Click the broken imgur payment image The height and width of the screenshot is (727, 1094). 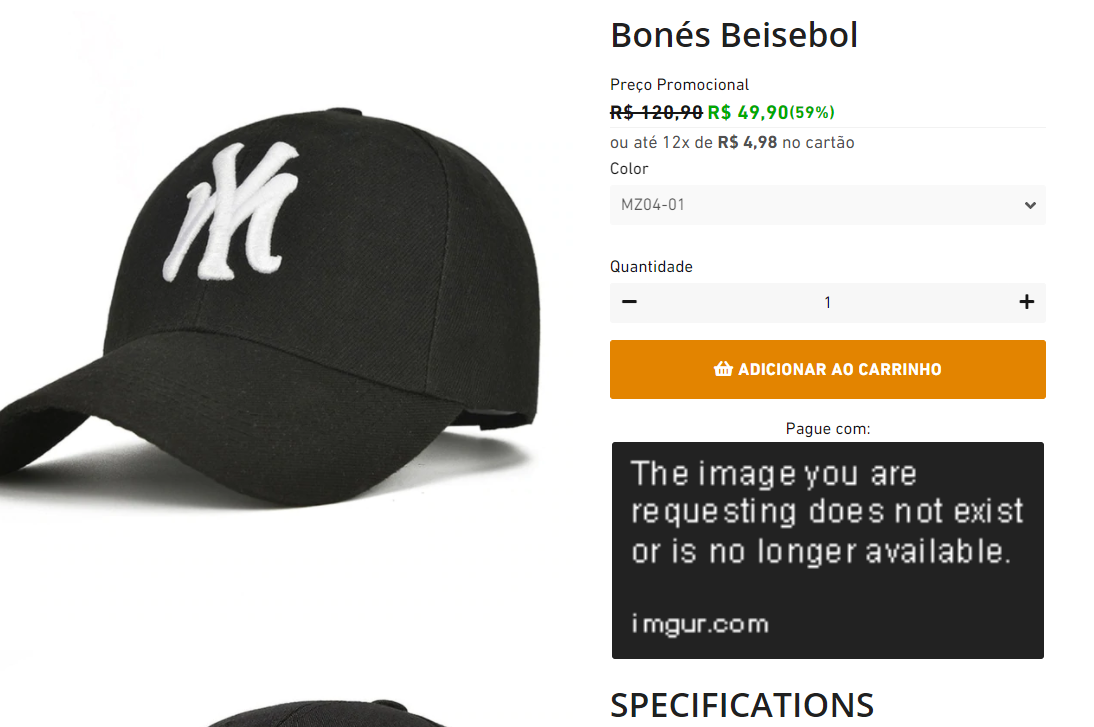pos(827,550)
